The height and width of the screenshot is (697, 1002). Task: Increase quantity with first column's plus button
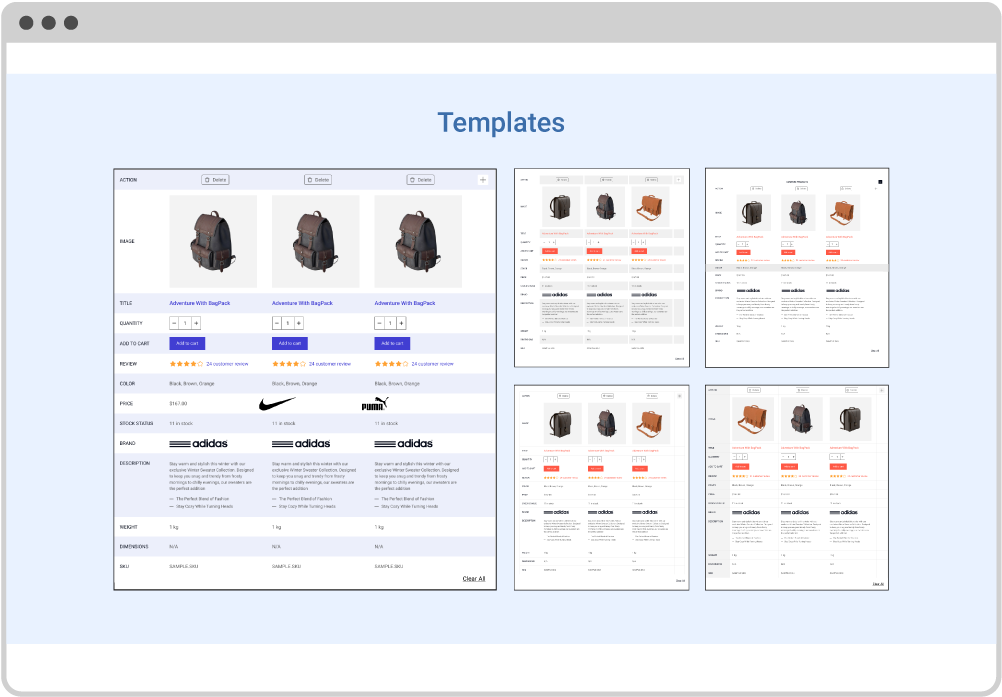(196, 323)
